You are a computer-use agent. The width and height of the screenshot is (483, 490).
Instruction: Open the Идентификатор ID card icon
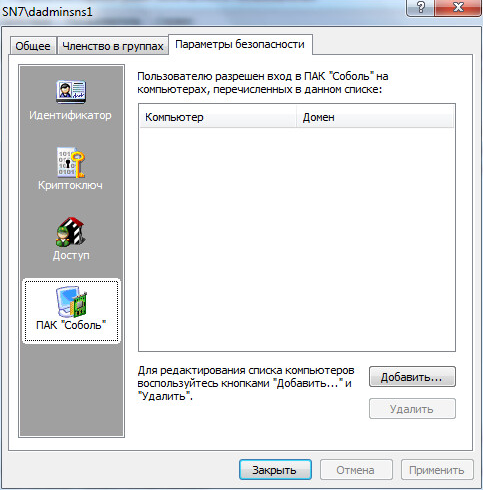[x=71, y=91]
